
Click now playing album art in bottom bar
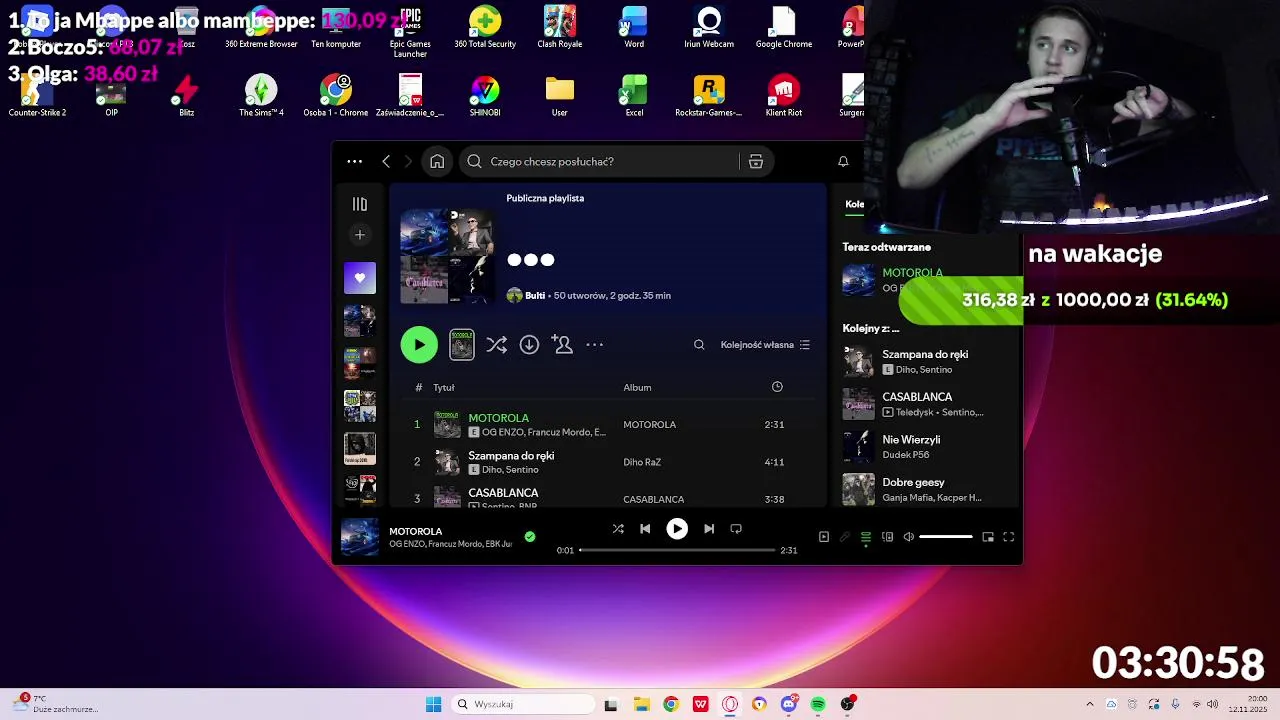[x=360, y=537]
